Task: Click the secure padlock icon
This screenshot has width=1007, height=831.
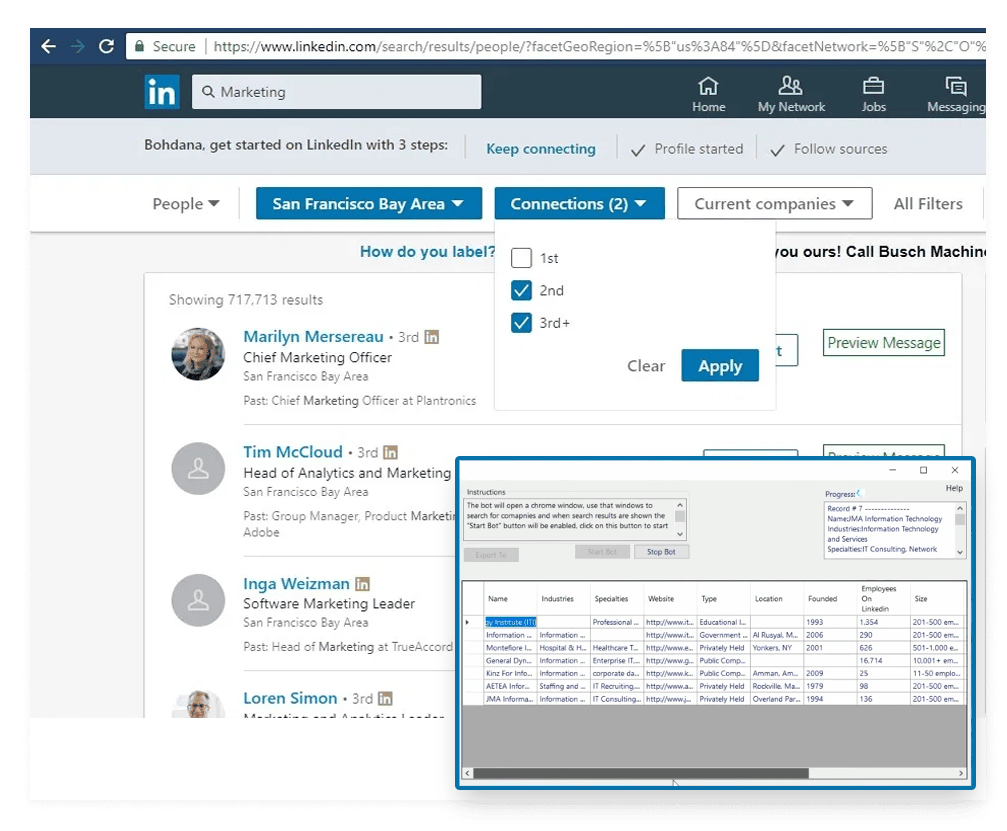Action: tap(139, 46)
